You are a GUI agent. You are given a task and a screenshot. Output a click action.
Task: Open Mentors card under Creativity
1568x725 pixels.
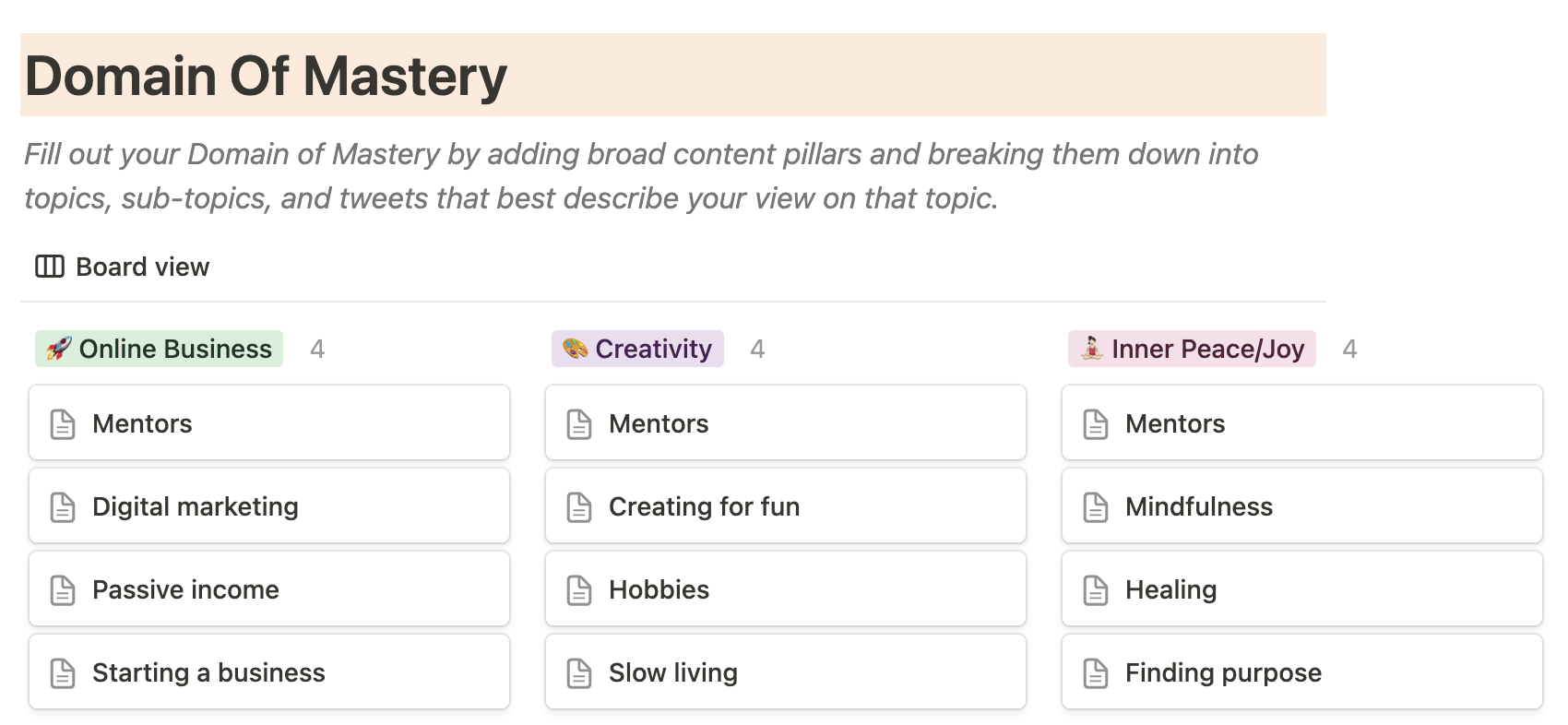pos(786,422)
